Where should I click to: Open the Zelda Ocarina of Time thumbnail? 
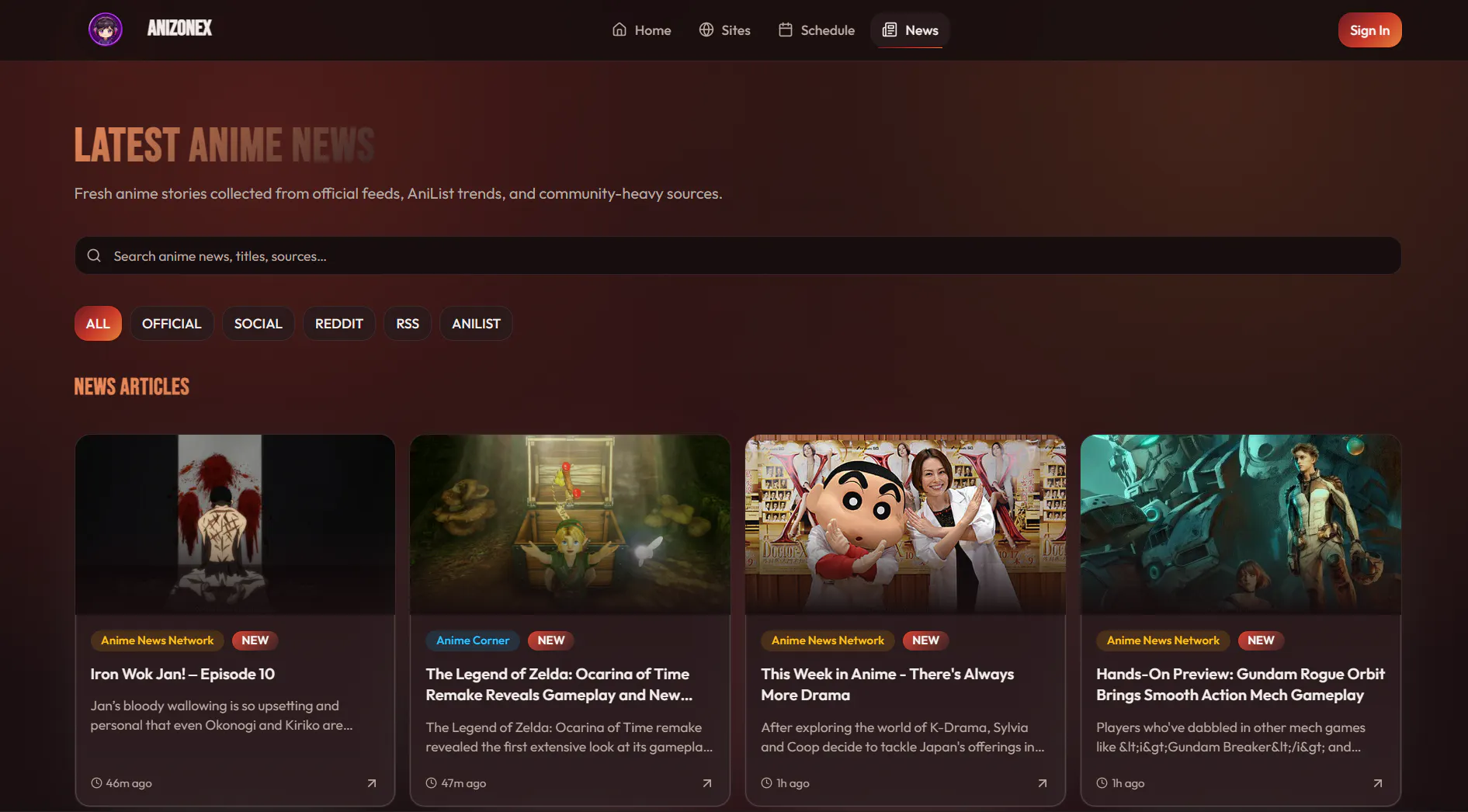click(x=570, y=525)
